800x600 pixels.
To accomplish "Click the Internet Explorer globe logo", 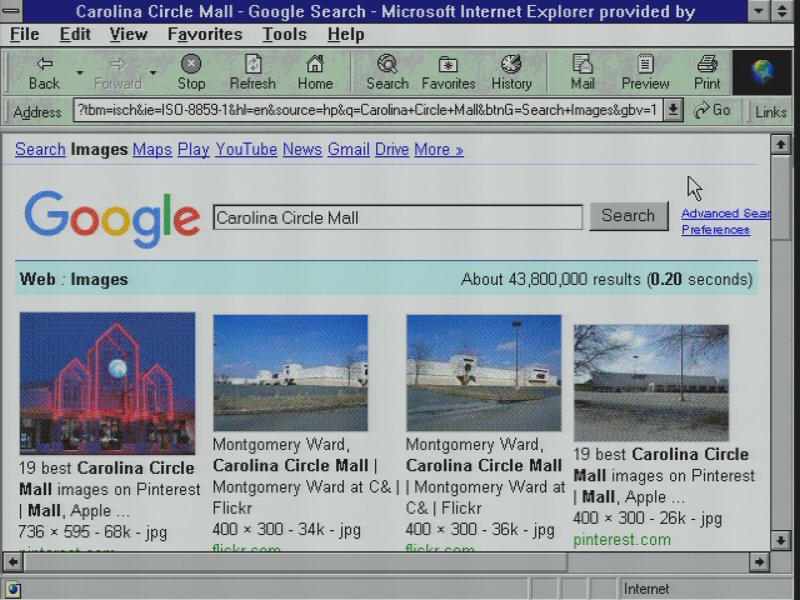I will point(762,72).
